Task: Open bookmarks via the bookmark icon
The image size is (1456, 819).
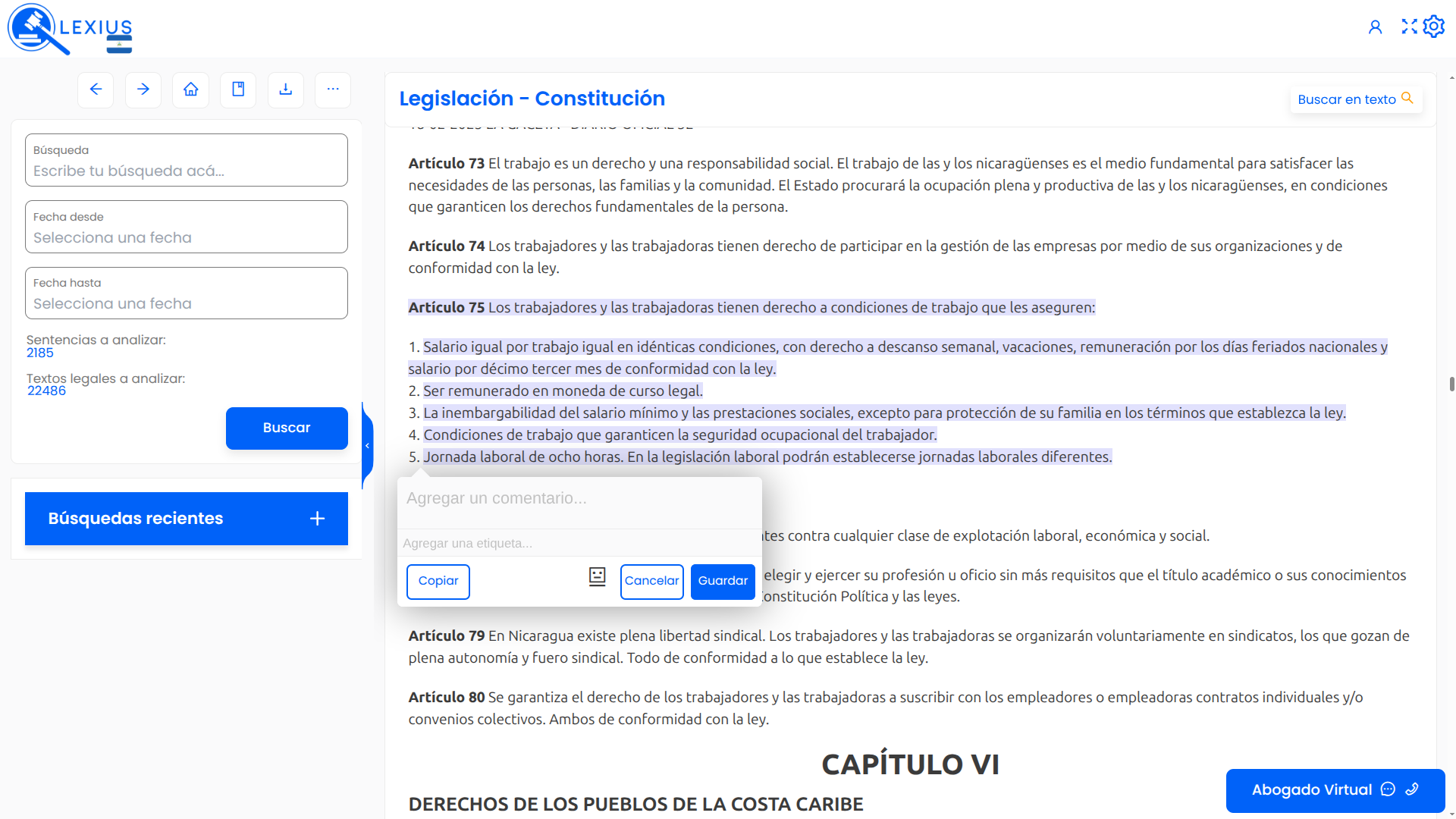Action: pyautogui.click(x=237, y=89)
